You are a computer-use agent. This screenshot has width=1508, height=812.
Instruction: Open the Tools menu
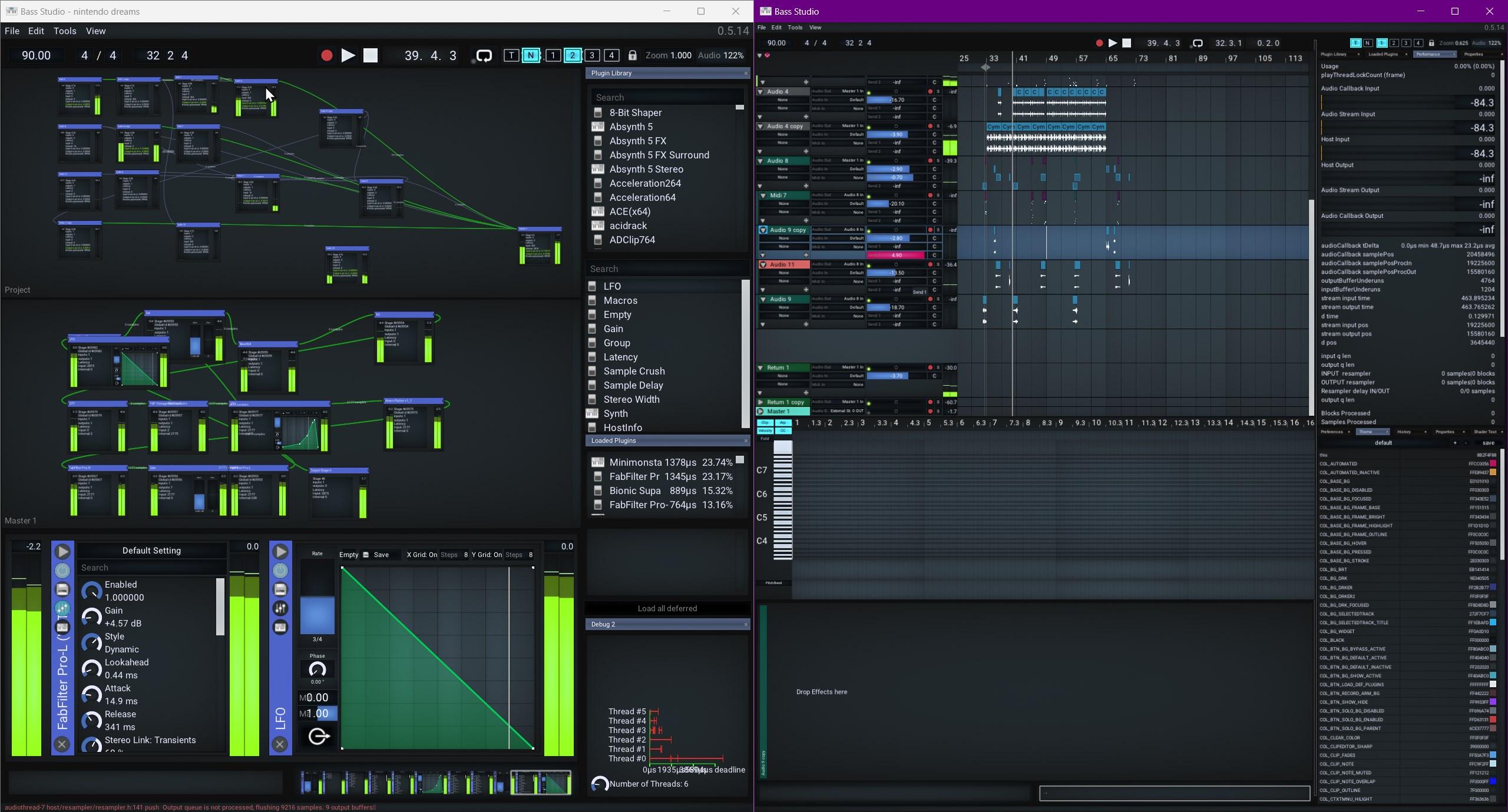[x=64, y=31]
